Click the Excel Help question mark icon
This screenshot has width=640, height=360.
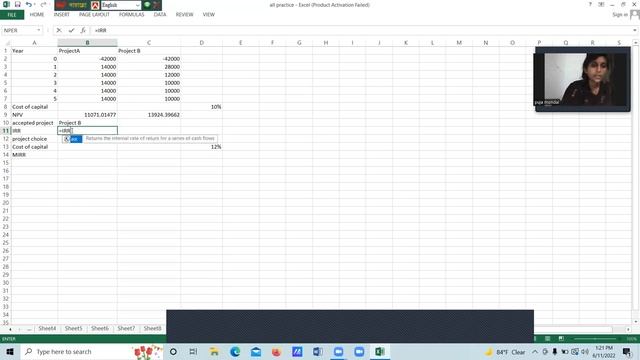click(590, 4)
